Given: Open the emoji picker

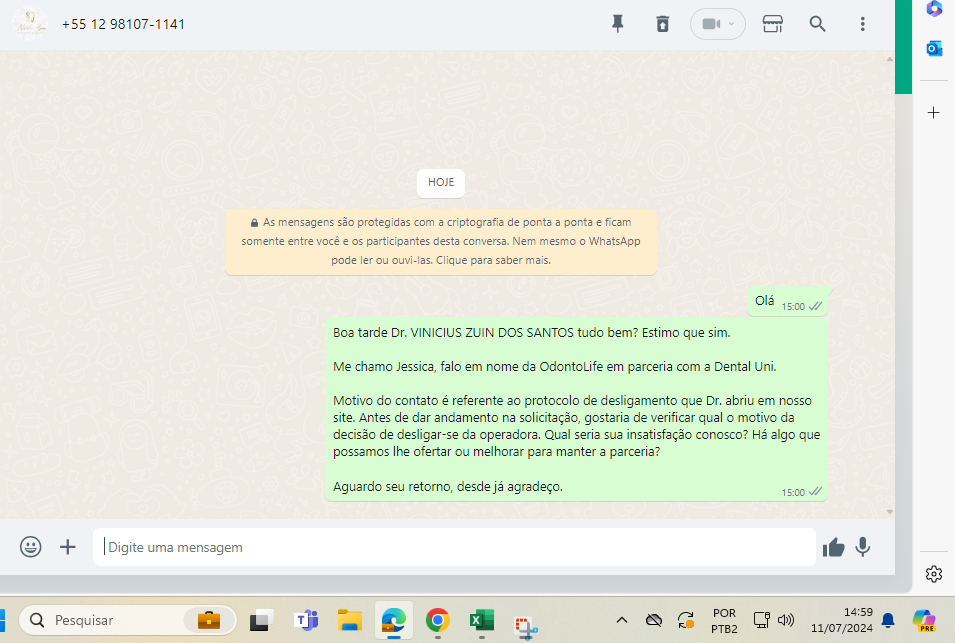Looking at the screenshot, I should 30,547.
